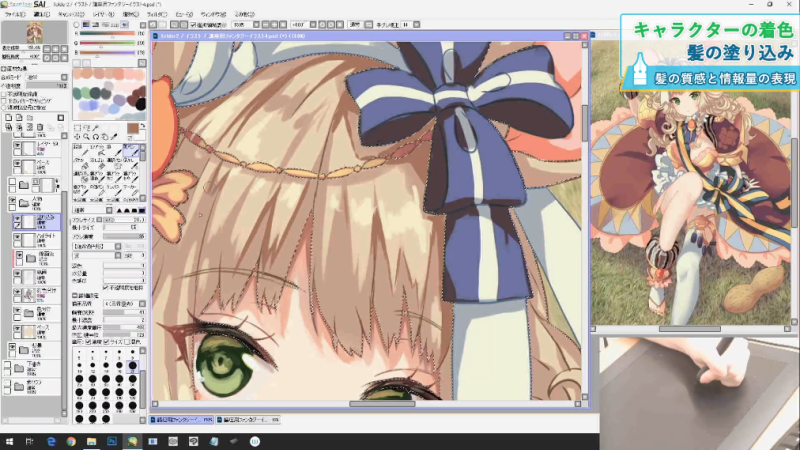This screenshot has width=800, height=450.
Task: Toggle the keep opacity checkbox in brush settings
Action: (106, 288)
